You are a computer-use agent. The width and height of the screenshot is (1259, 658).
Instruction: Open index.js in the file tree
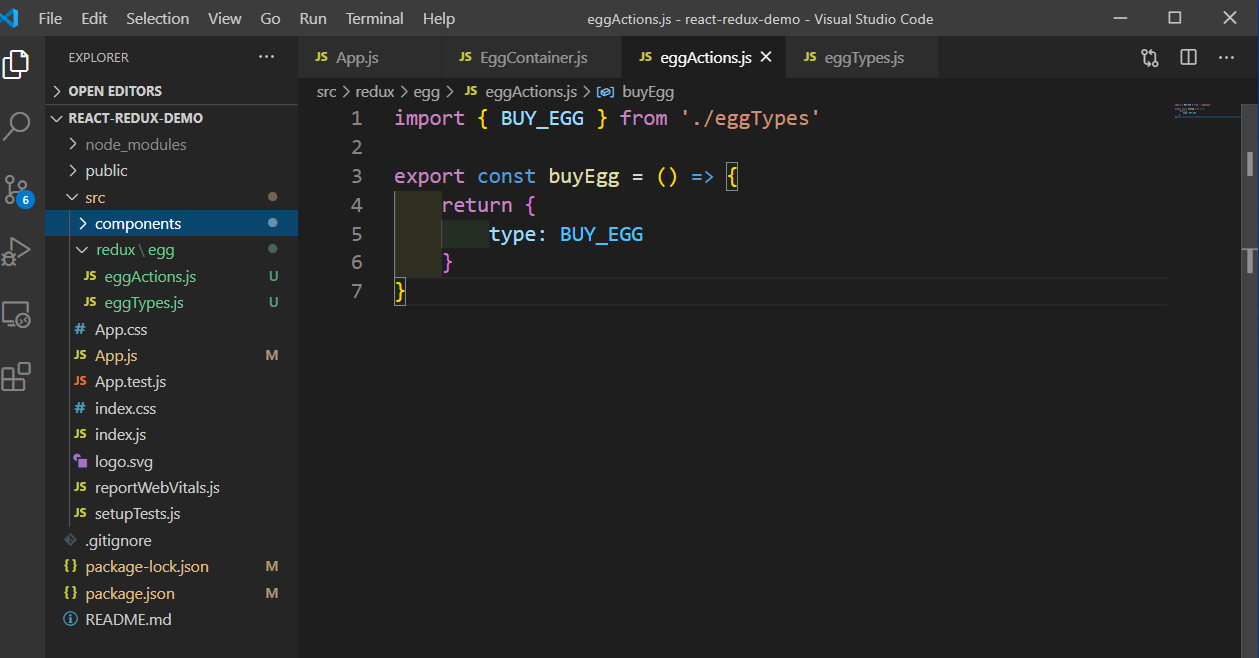(x=172, y=434)
